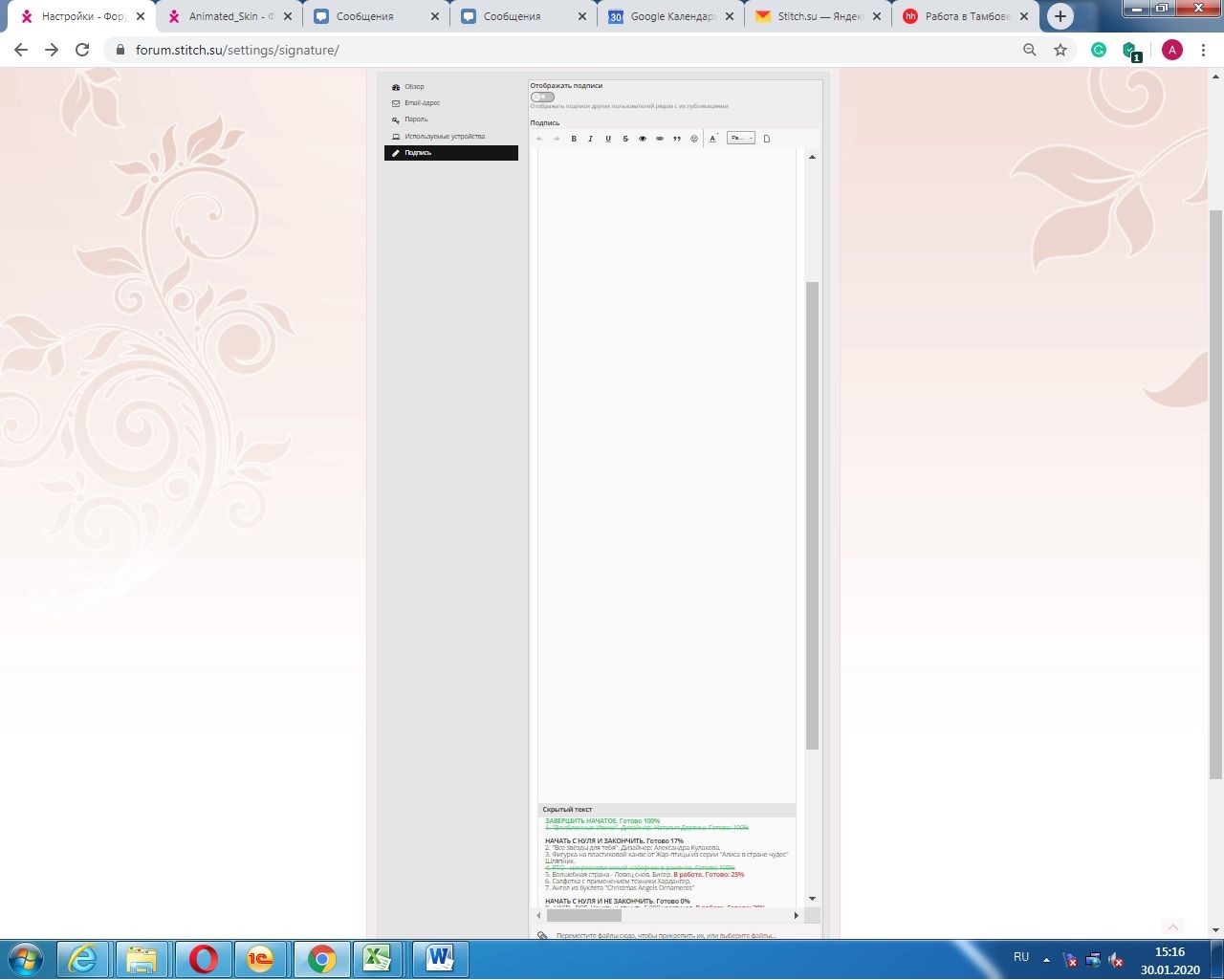Click the underline formatting icon
Screen dimensions: 1224x980
[608, 139]
